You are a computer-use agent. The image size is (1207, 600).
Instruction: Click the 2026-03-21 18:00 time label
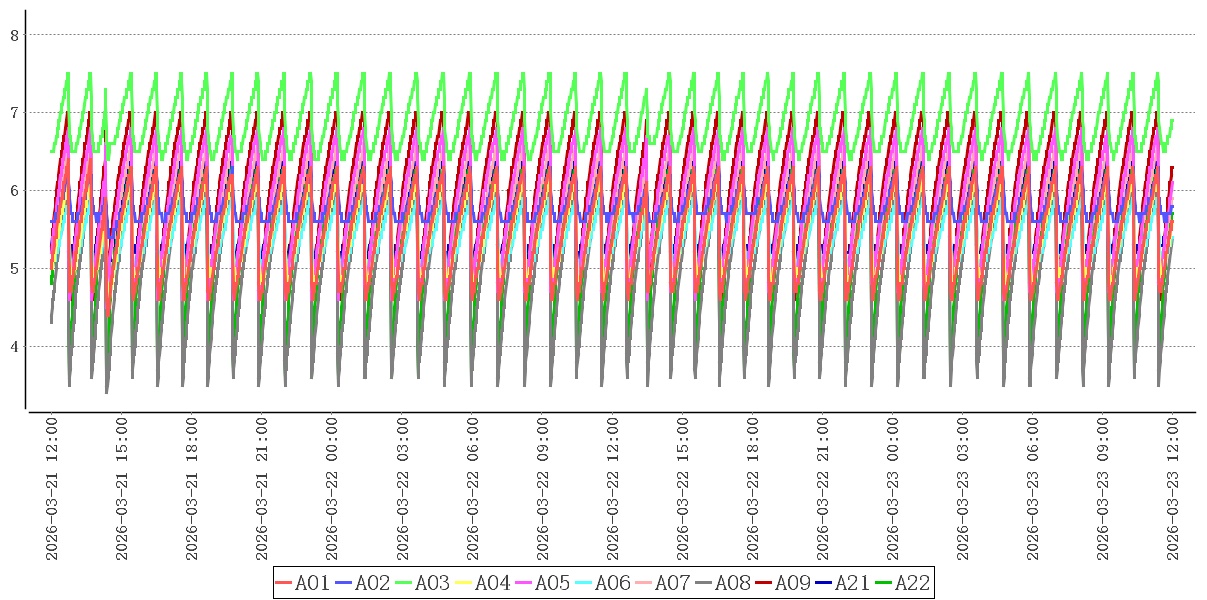(193, 489)
